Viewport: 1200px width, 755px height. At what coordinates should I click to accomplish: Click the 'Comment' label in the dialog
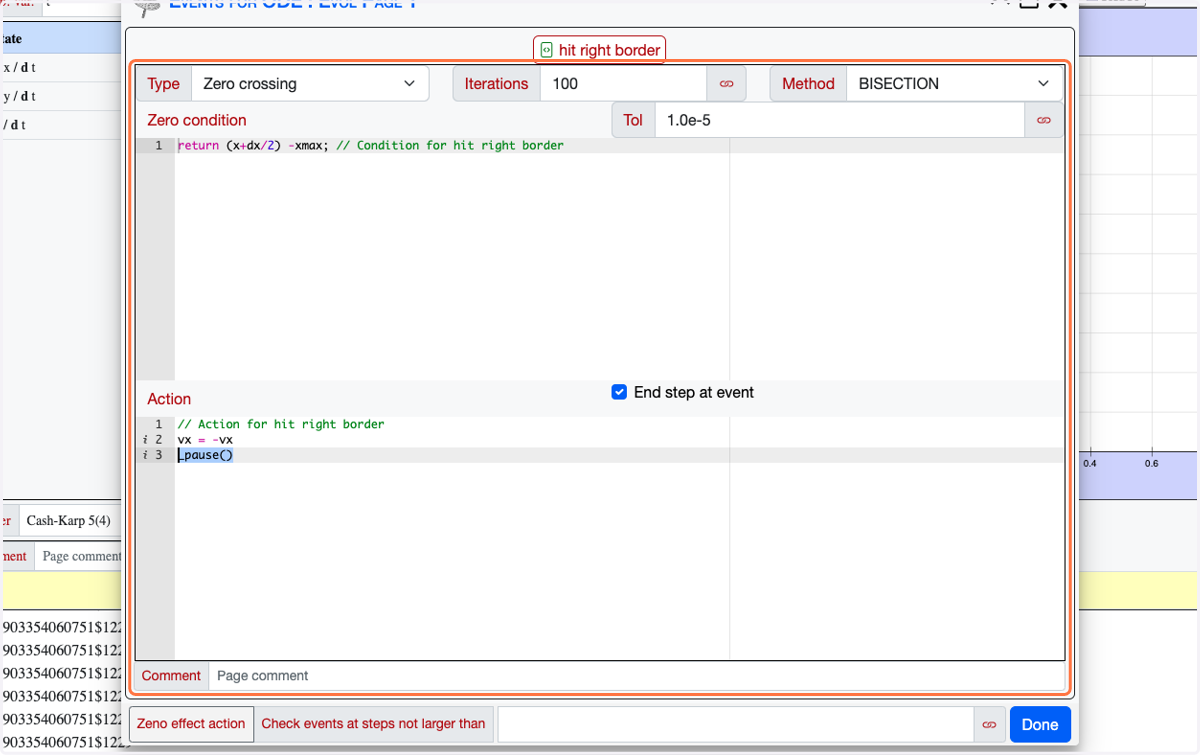[171, 676]
